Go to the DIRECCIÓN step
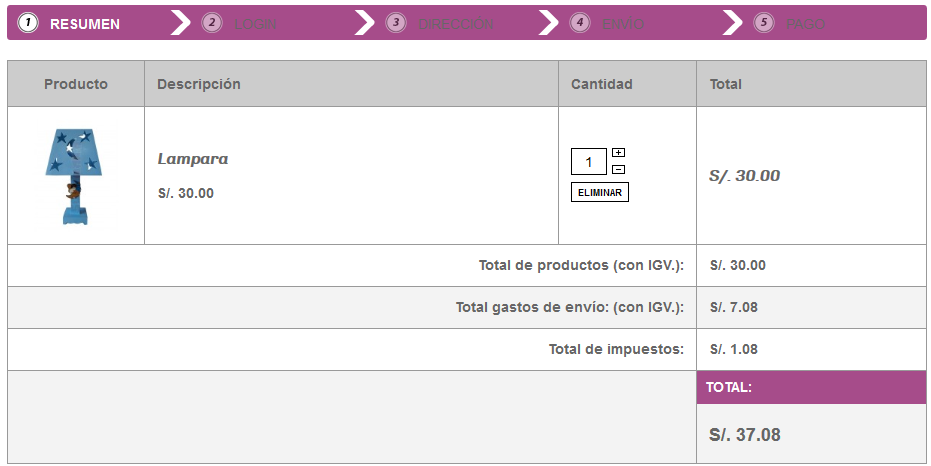931x466 pixels. pyautogui.click(x=456, y=24)
